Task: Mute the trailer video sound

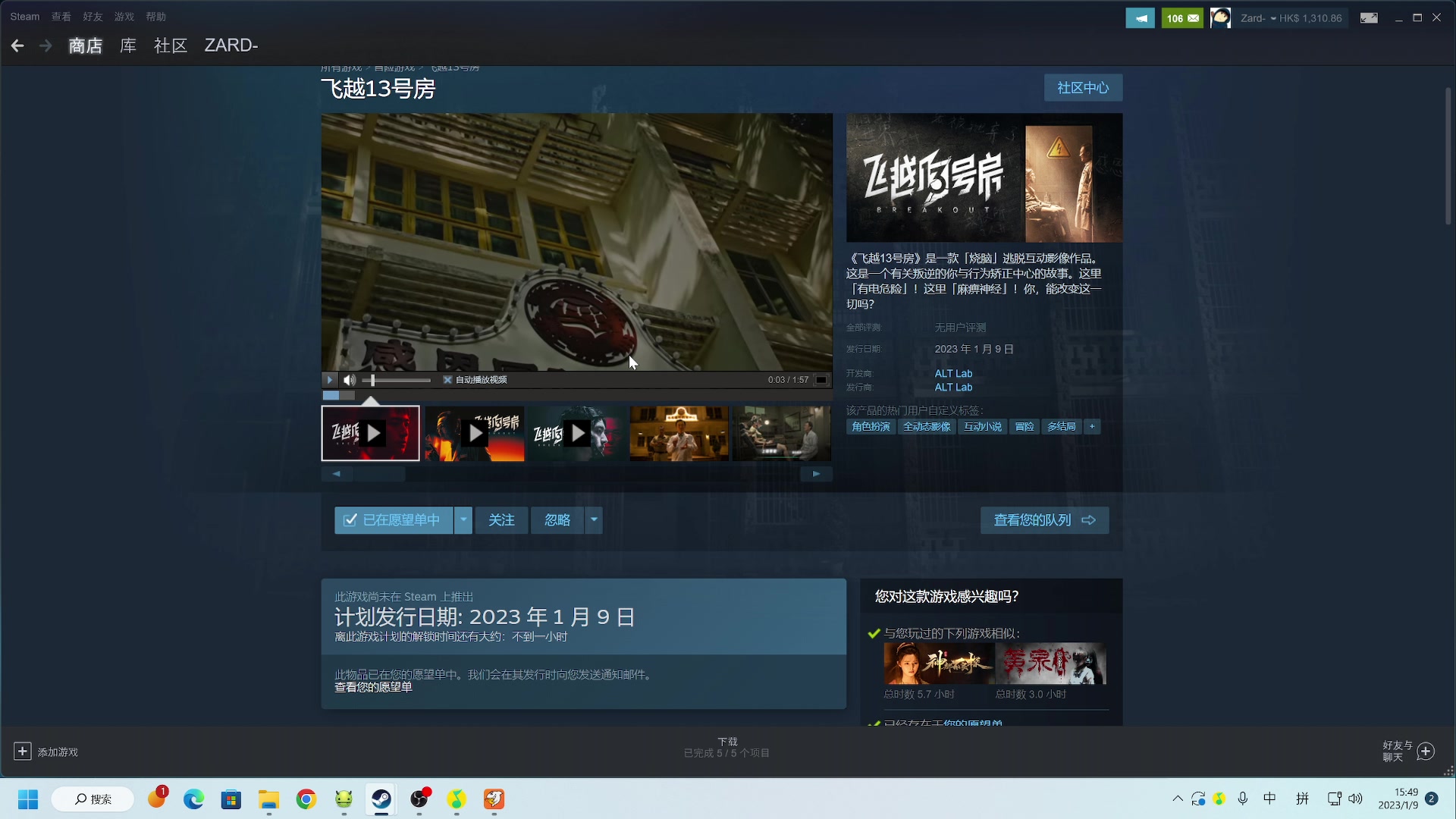Action: 349,380
